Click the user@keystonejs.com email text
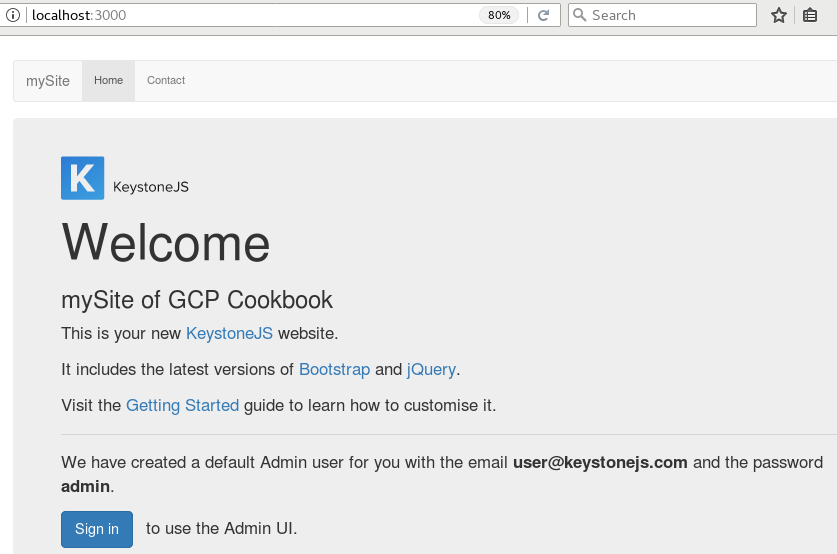Image resolution: width=837 pixels, height=554 pixels. [600, 462]
